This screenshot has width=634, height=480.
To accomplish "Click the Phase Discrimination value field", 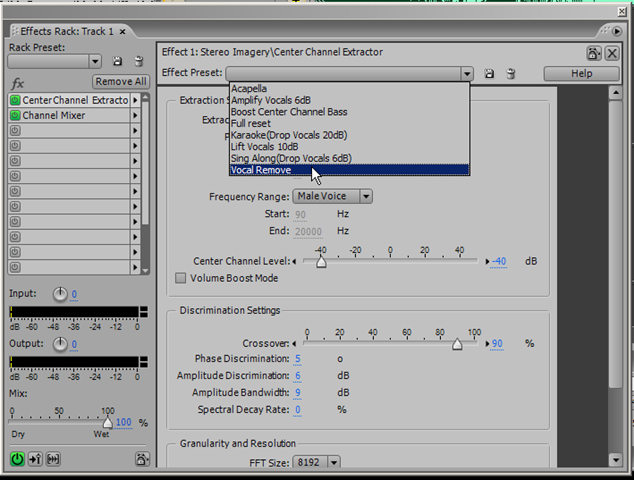I will coord(297,358).
